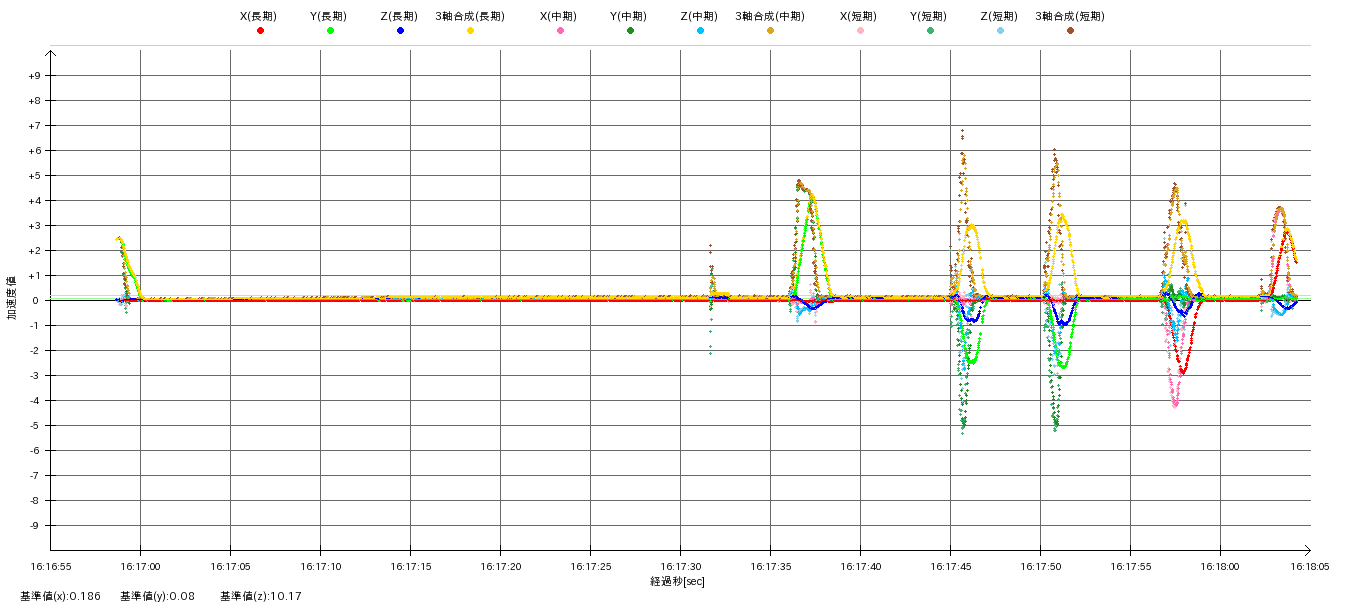Click the pink X(中期) legend dot
This screenshot has height=610, width=1350.
coord(560,31)
